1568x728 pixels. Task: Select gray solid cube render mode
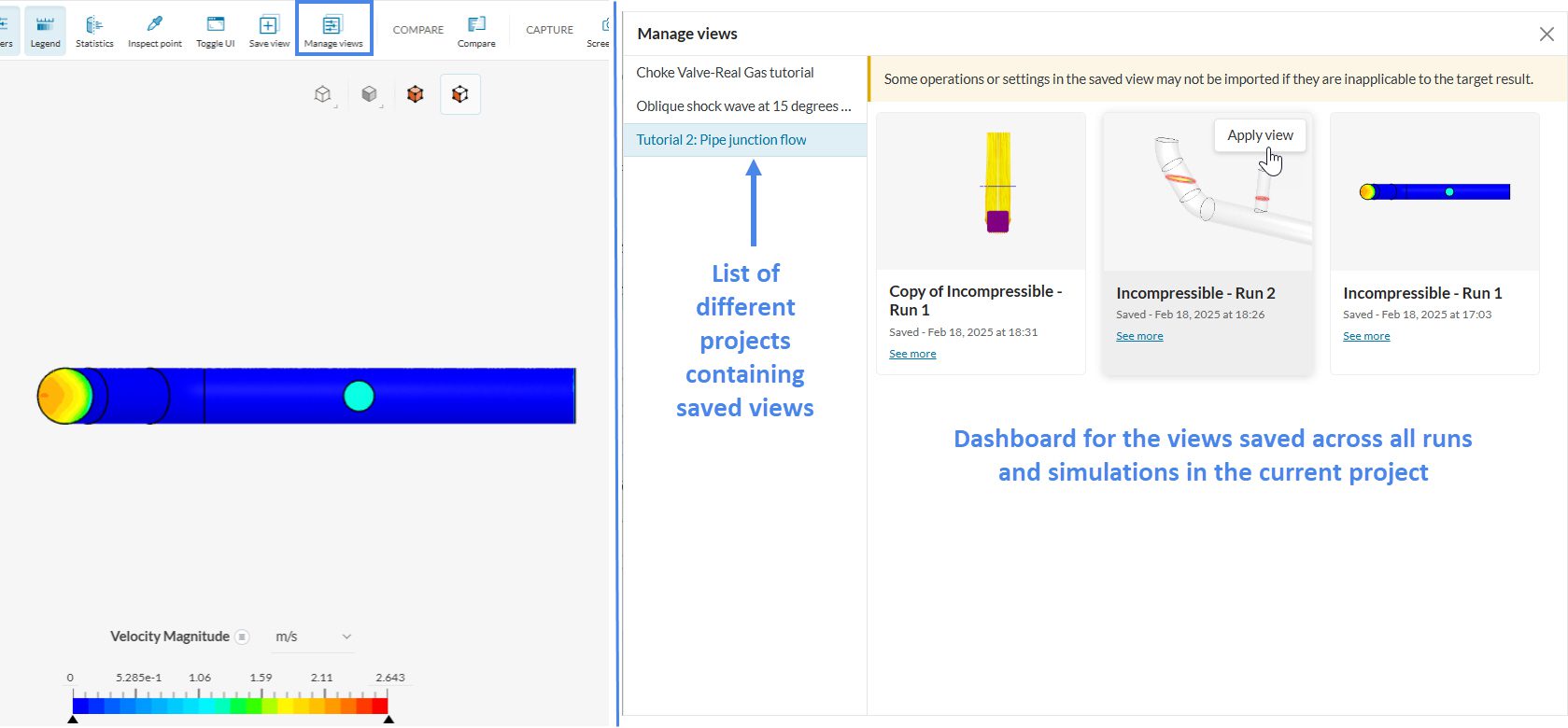370,94
